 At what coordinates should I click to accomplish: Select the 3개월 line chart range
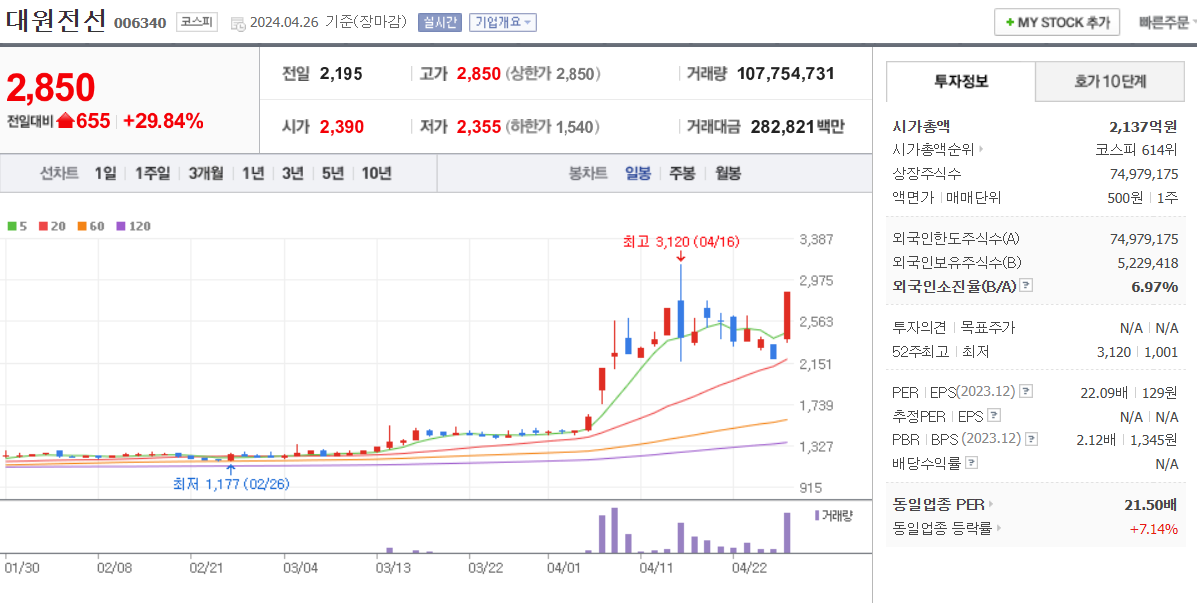click(x=206, y=173)
